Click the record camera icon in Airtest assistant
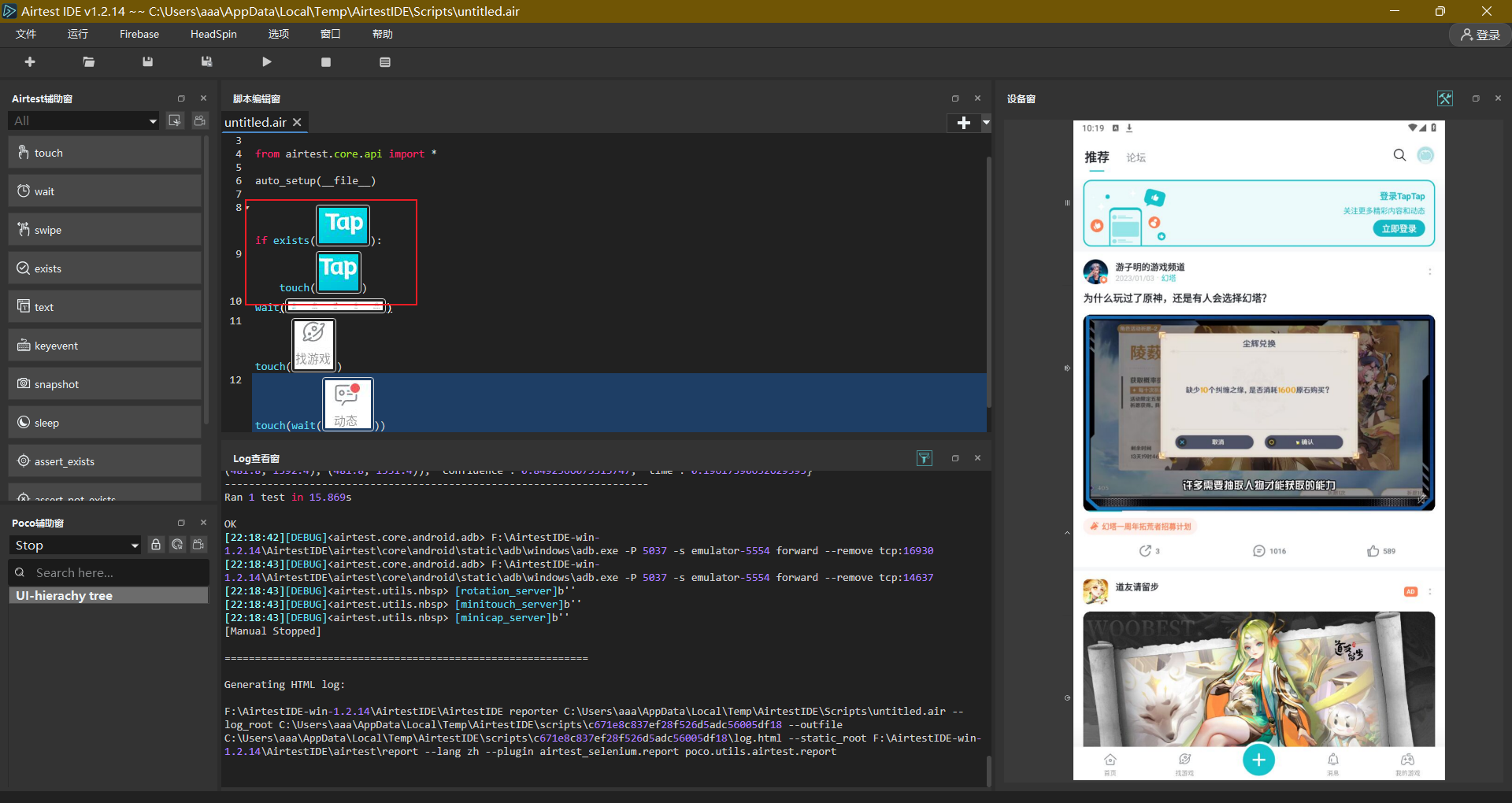The image size is (1512, 803). 200,120
